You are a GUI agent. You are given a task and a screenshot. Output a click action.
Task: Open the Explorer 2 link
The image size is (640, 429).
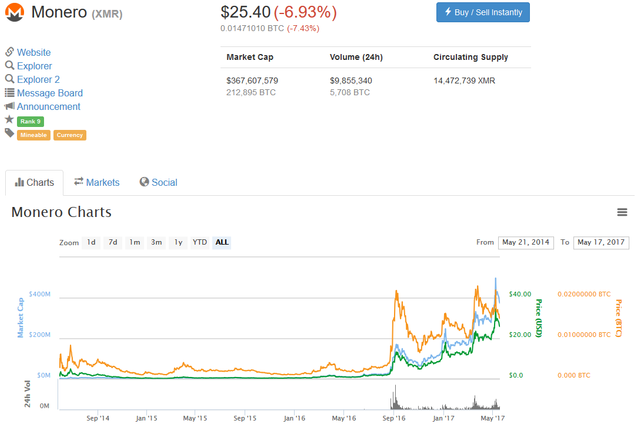(x=38, y=79)
